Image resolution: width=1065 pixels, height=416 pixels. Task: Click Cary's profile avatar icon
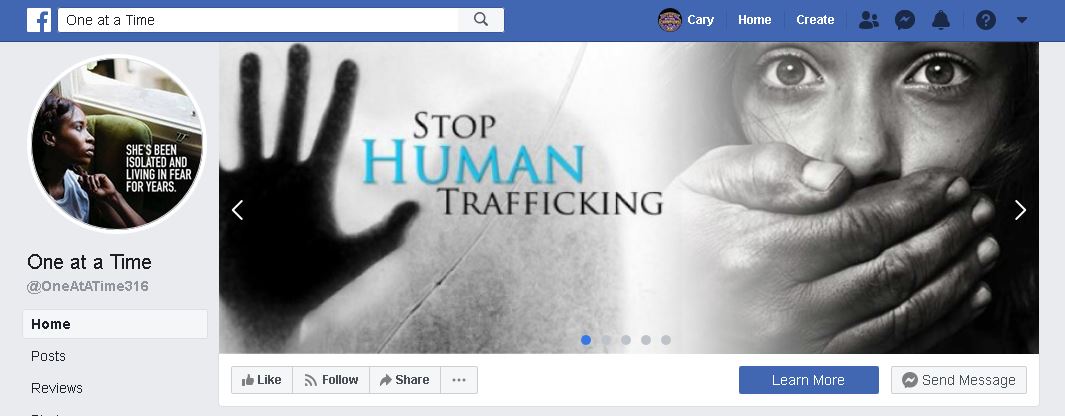click(670, 20)
